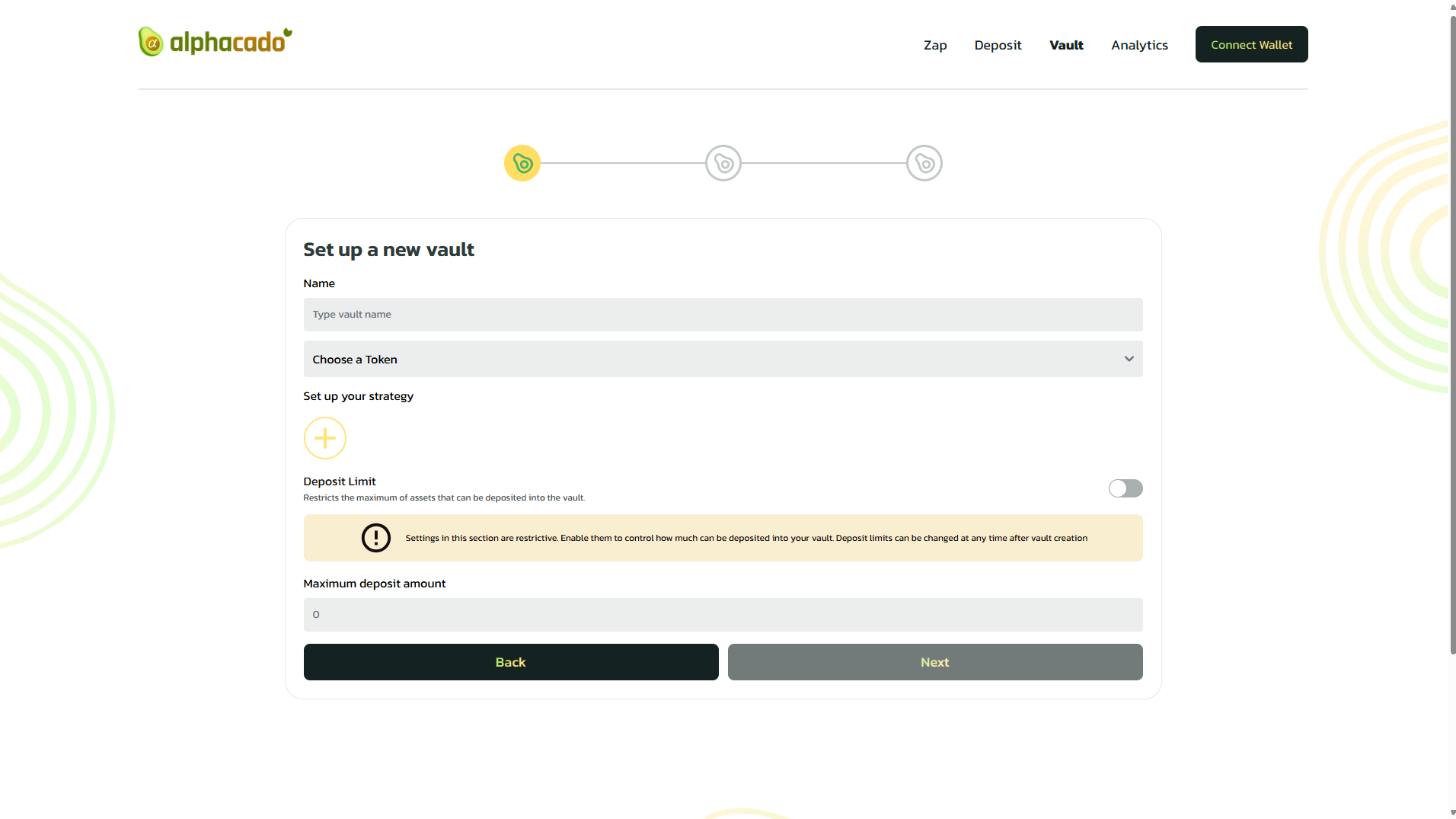Click the Maximum deposit amount field
Image resolution: width=1456 pixels, height=819 pixels.
pyautogui.click(x=723, y=615)
